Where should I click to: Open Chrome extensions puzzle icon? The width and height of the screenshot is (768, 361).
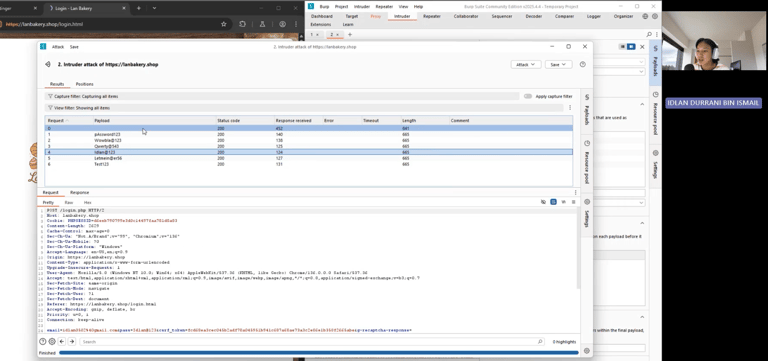(242, 24)
